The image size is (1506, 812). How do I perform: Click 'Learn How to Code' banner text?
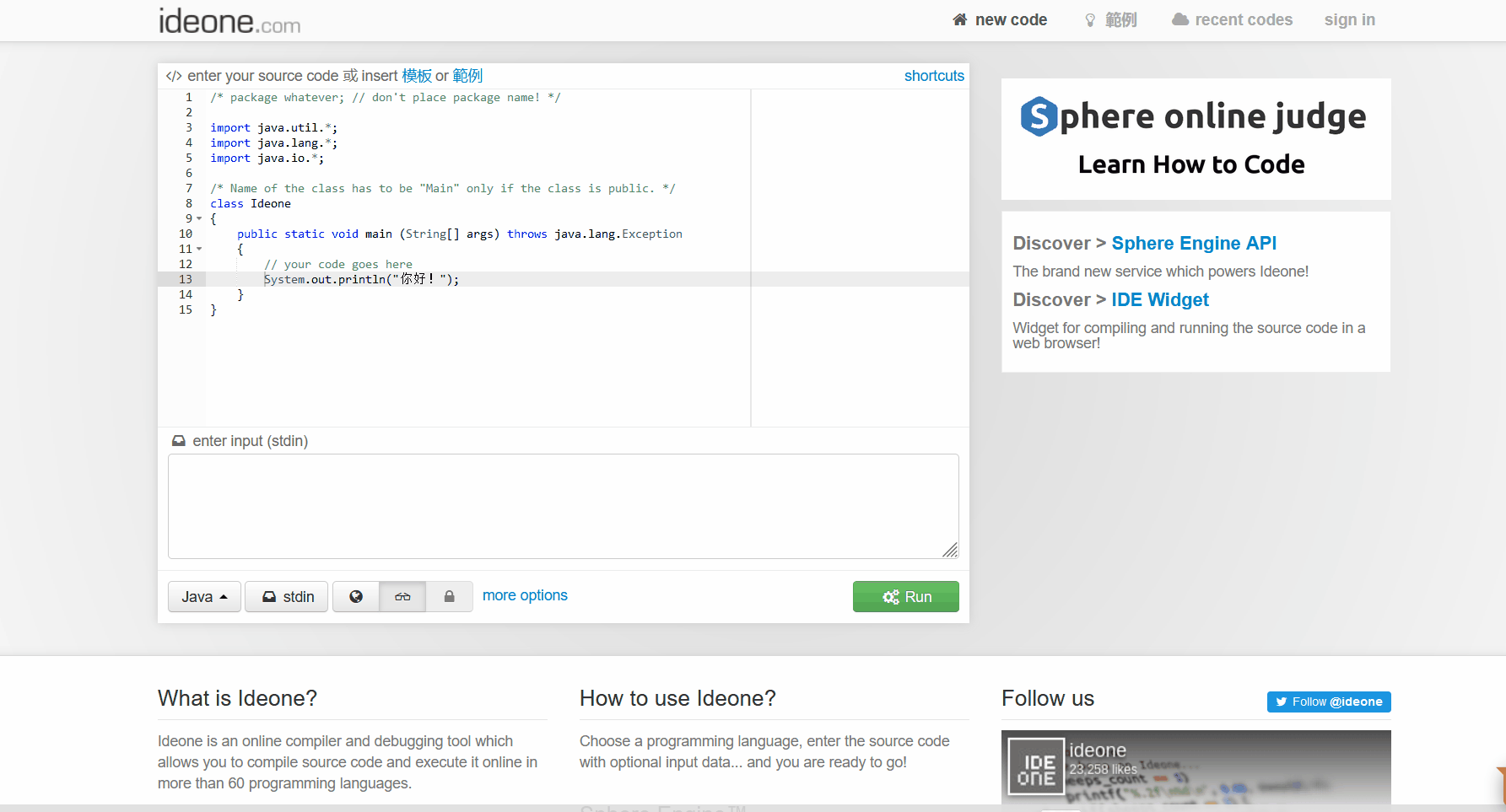(x=1191, y=164)
